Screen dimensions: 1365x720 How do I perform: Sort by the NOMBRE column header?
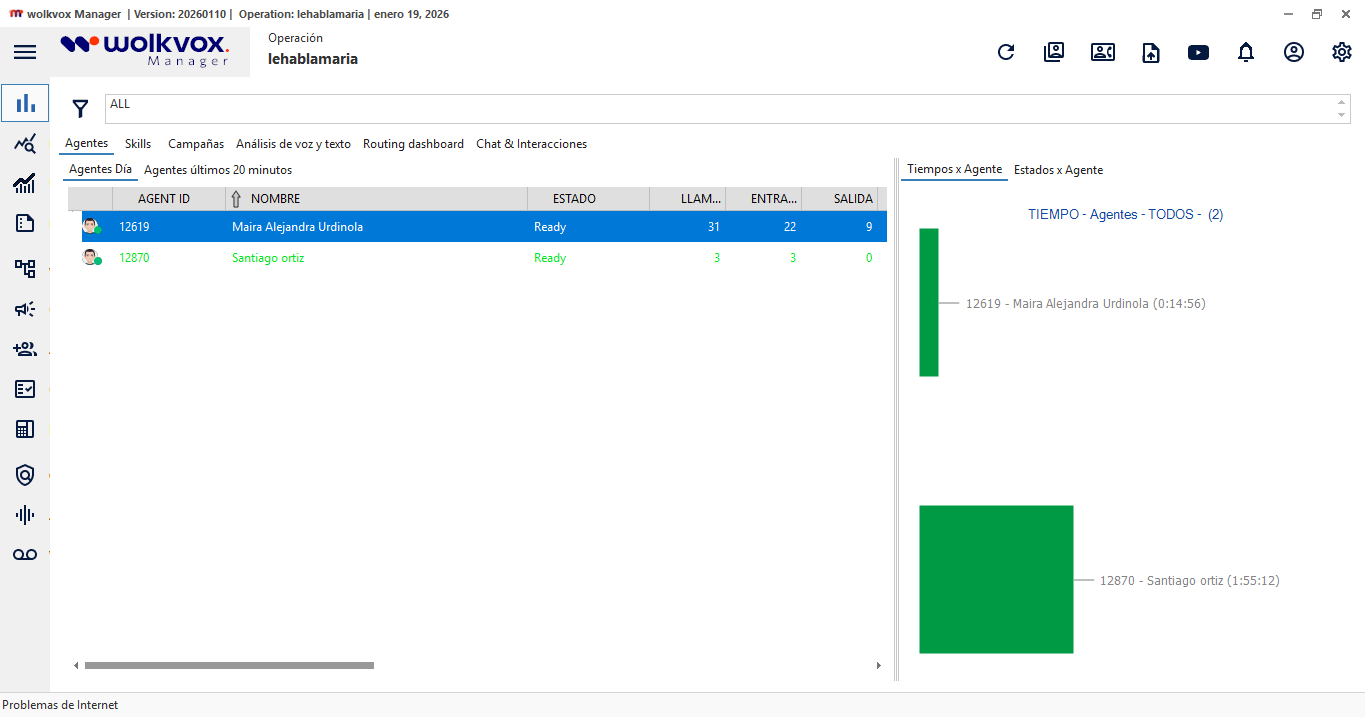[x=275, y=199]
